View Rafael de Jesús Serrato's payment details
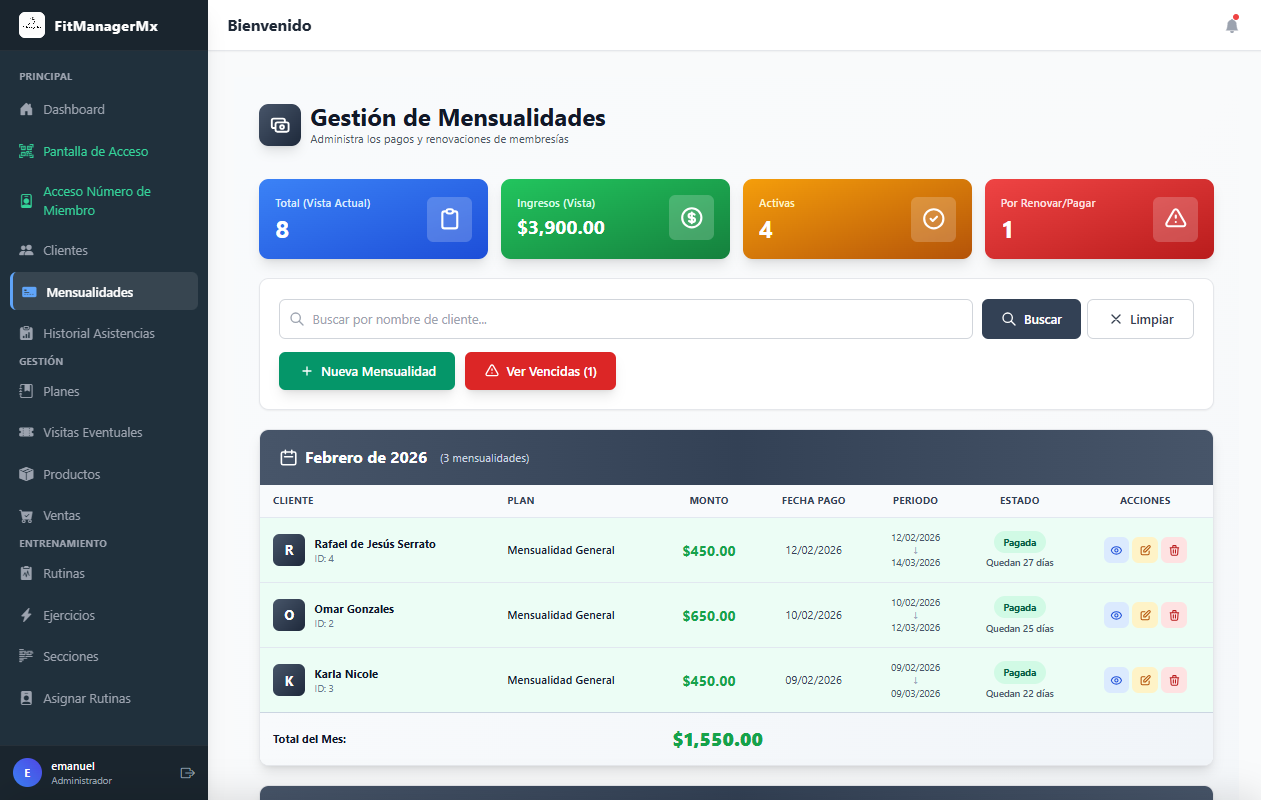The image size is (1261, 800). (x=1116, y=550)
